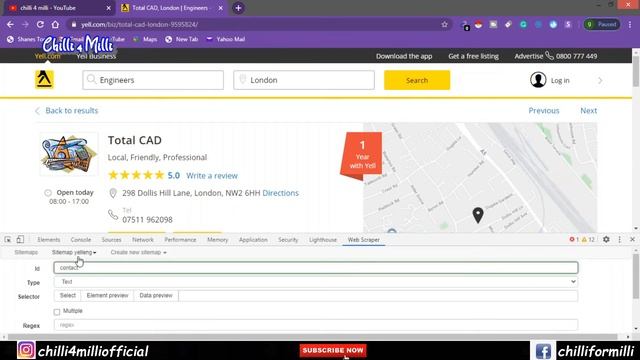Go to the Next listing
The height and width of the screenshot is (360, 640).
point(589,111)
